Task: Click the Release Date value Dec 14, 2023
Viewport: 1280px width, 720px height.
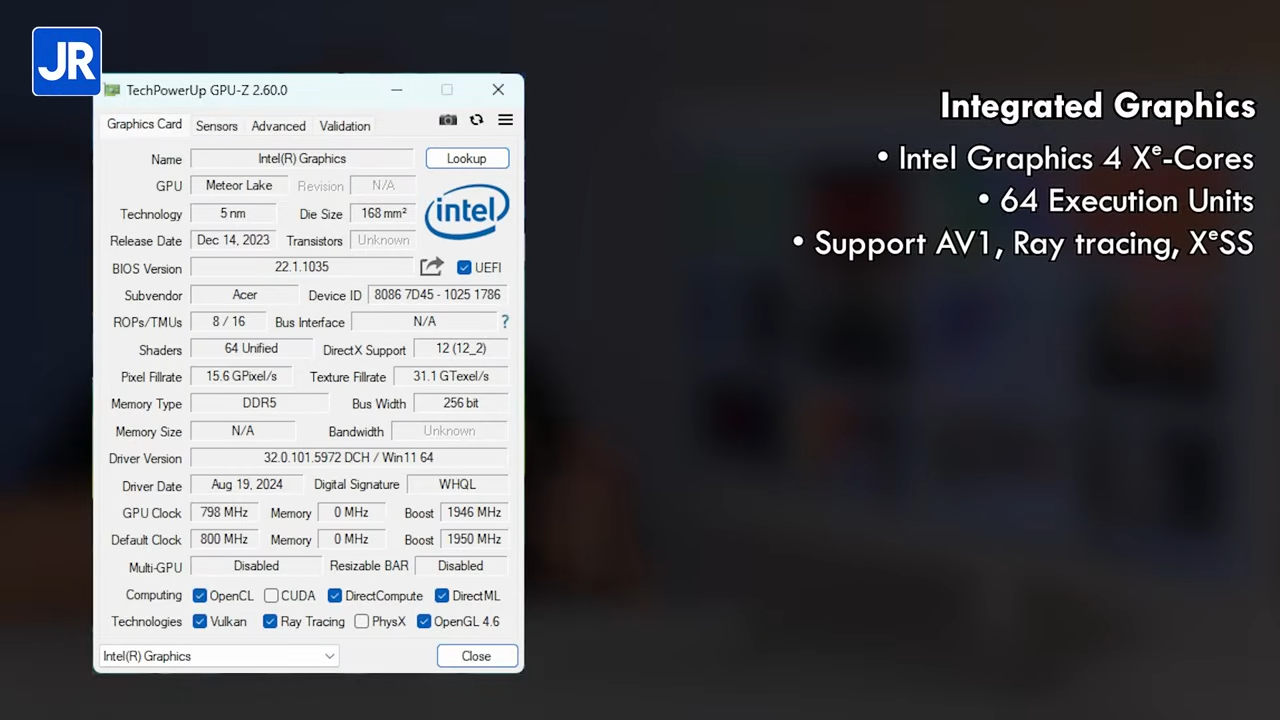Action: pyautogui.click(x=233, y=240)
